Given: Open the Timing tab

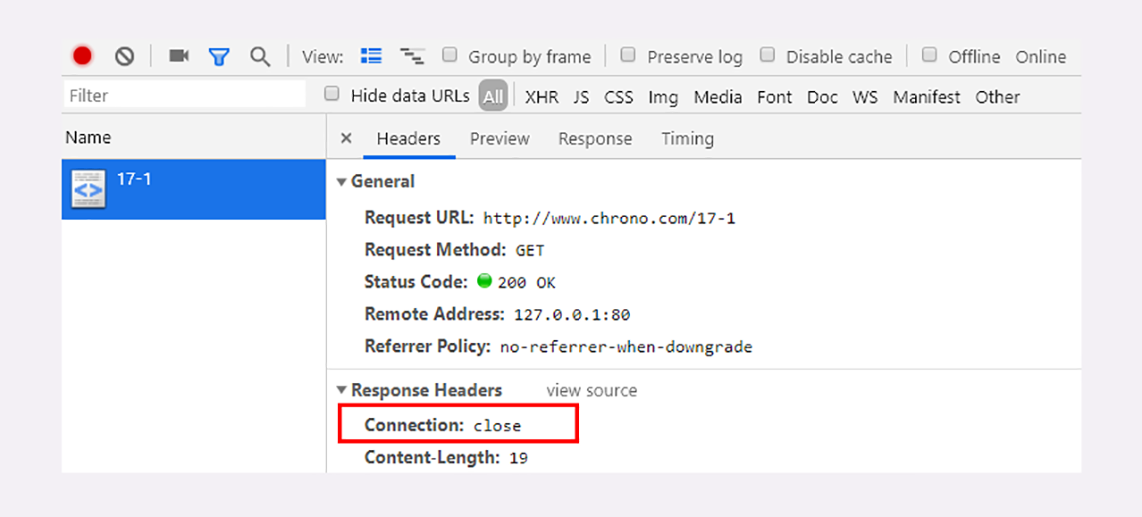Looking at the screenshot, I should pyautogui.click(x=687, y=139).
